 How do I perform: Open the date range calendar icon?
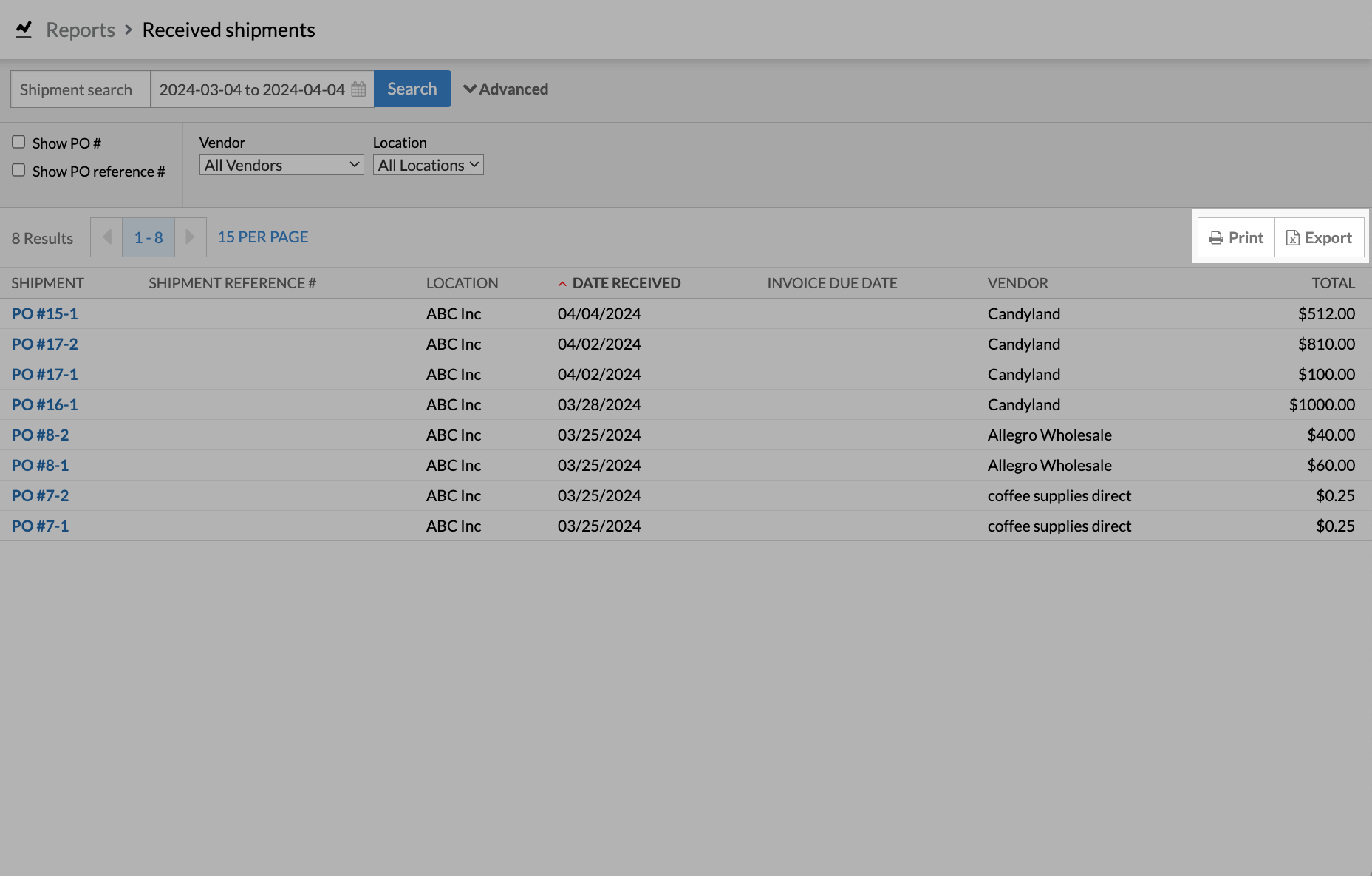coord(358,89)
